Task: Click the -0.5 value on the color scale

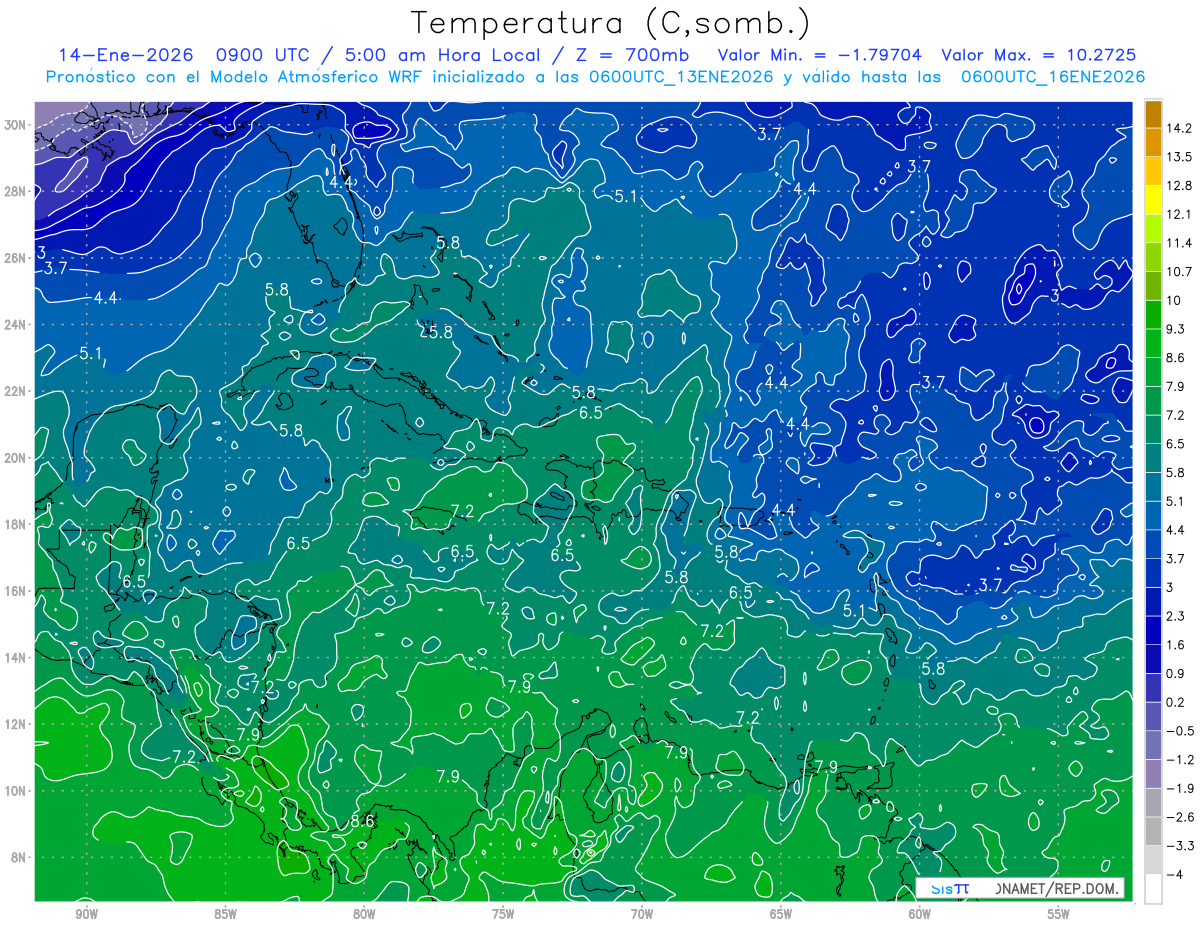Action: (1180, 731)
